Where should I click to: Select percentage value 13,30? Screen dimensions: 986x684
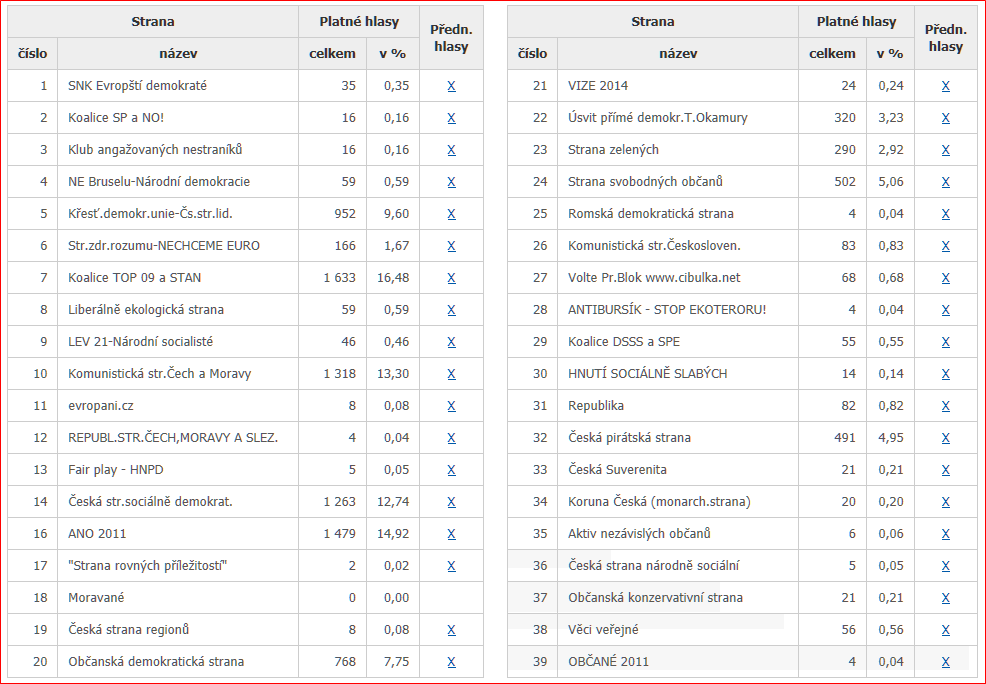tap(393, 374)
